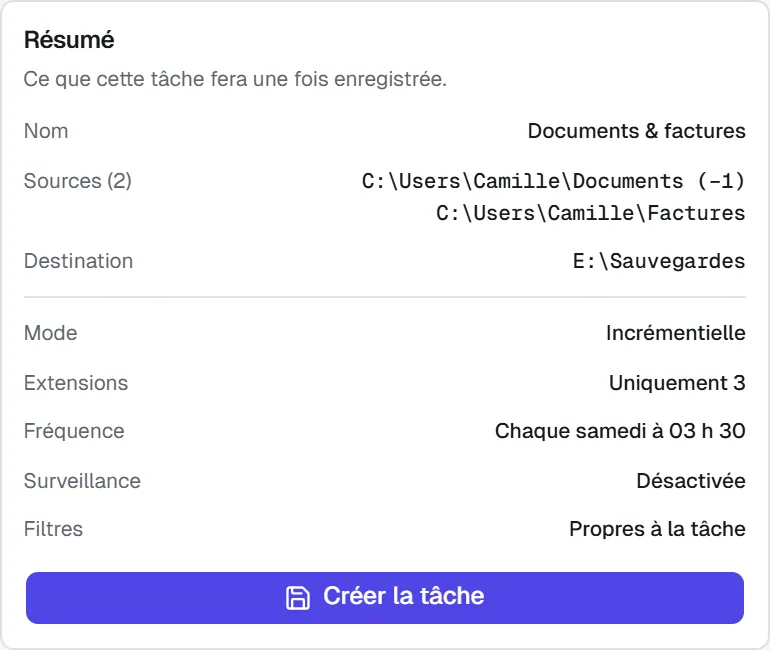The height and width of the screenshot is (650, 770).
Task: Select the description "Ce que cette tâche fera une fois enregistrée."
Action: (235, 79)
